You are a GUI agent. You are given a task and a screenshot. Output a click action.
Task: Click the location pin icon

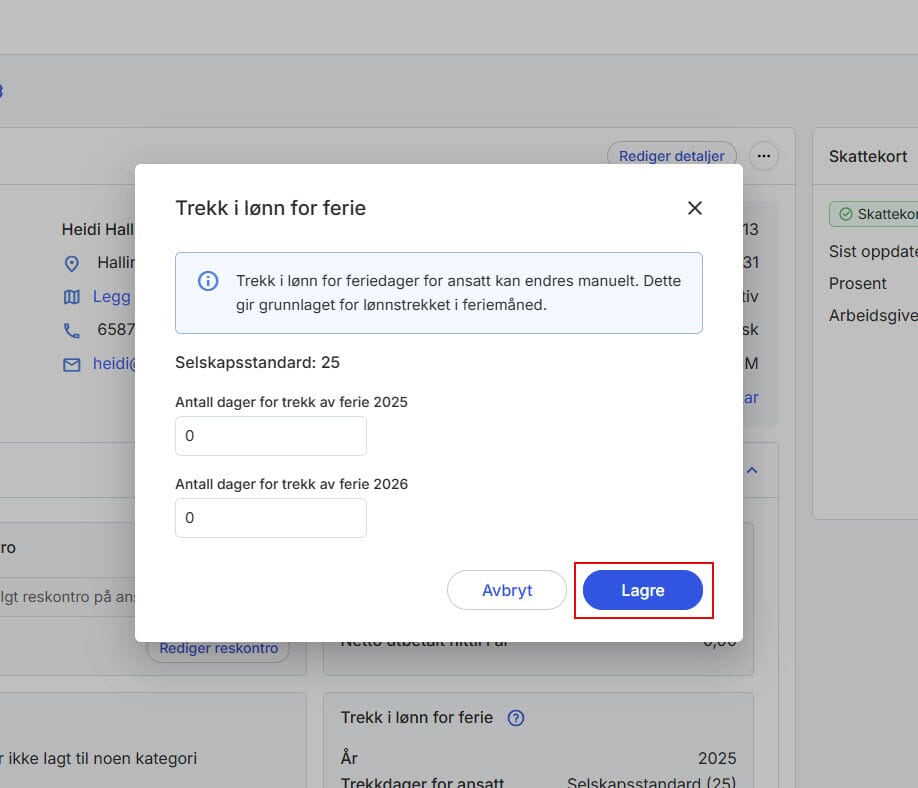pos(71,263)
